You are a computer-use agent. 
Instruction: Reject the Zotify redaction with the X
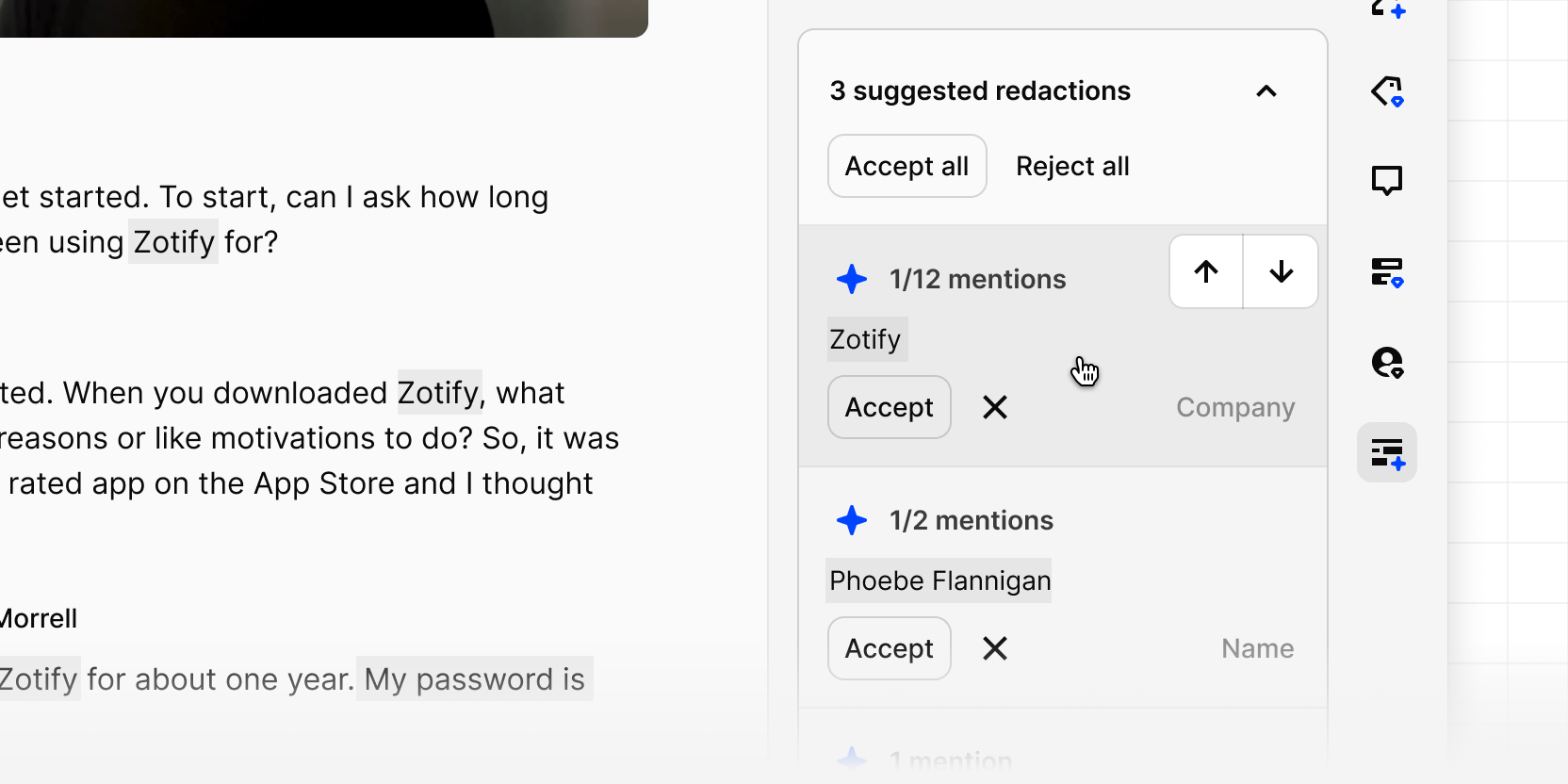click(995, 407)
